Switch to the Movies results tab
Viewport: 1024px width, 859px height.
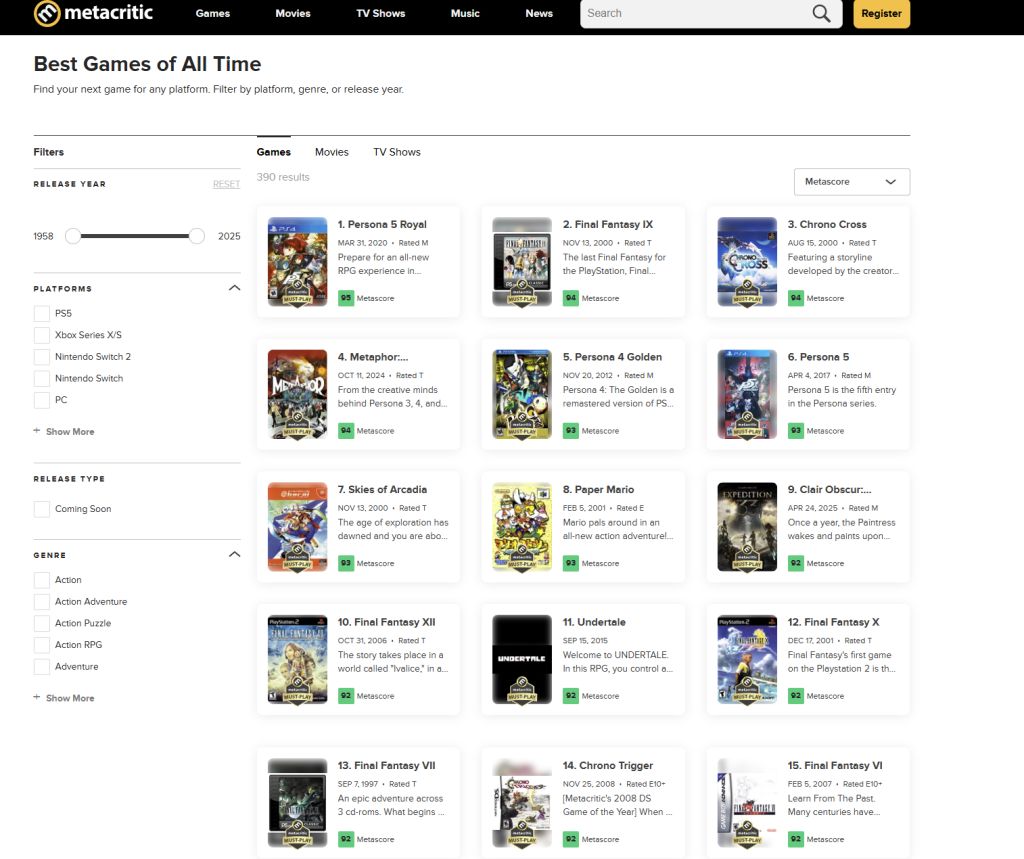click(332, 152)
